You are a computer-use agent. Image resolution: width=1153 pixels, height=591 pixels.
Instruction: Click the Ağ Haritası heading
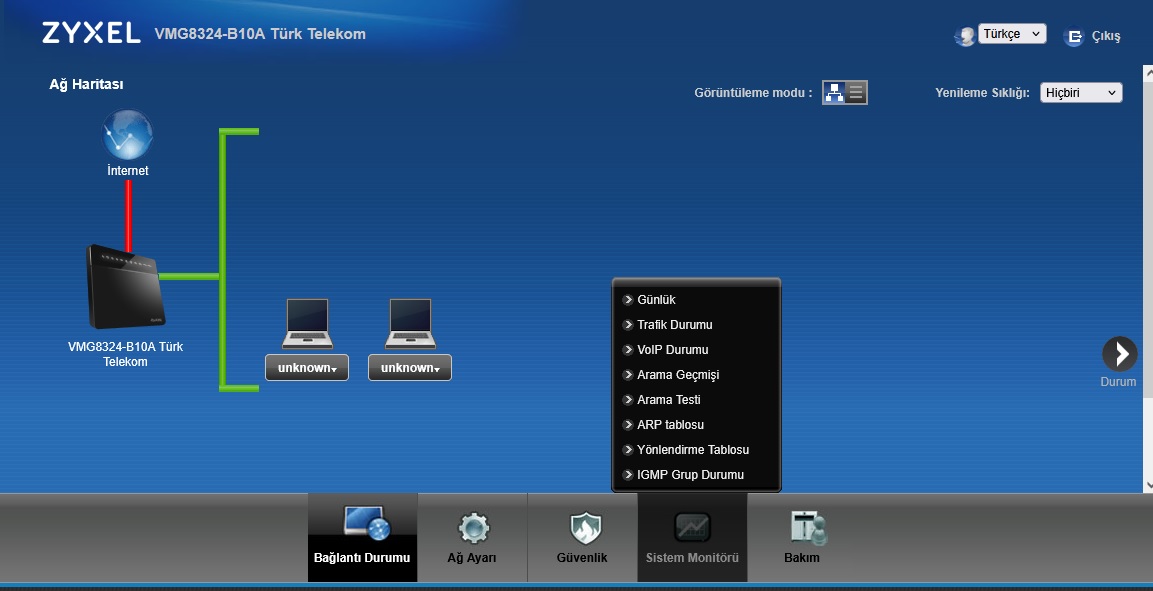tap(86, 85)
